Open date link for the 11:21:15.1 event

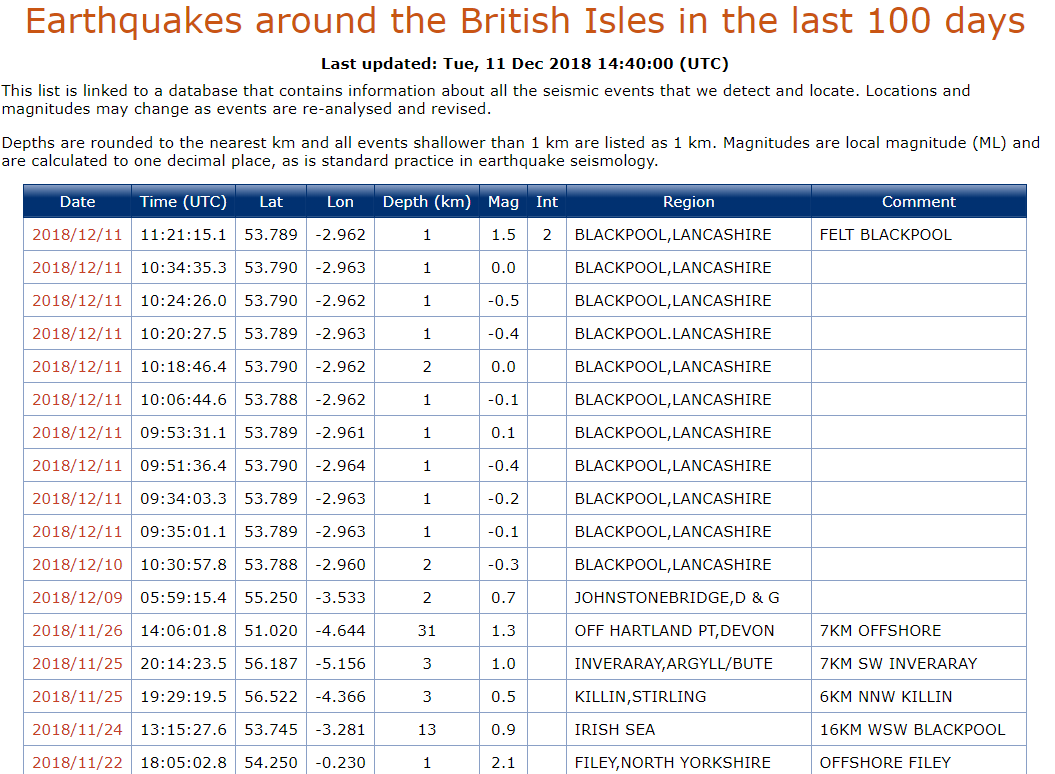[77, 235]
